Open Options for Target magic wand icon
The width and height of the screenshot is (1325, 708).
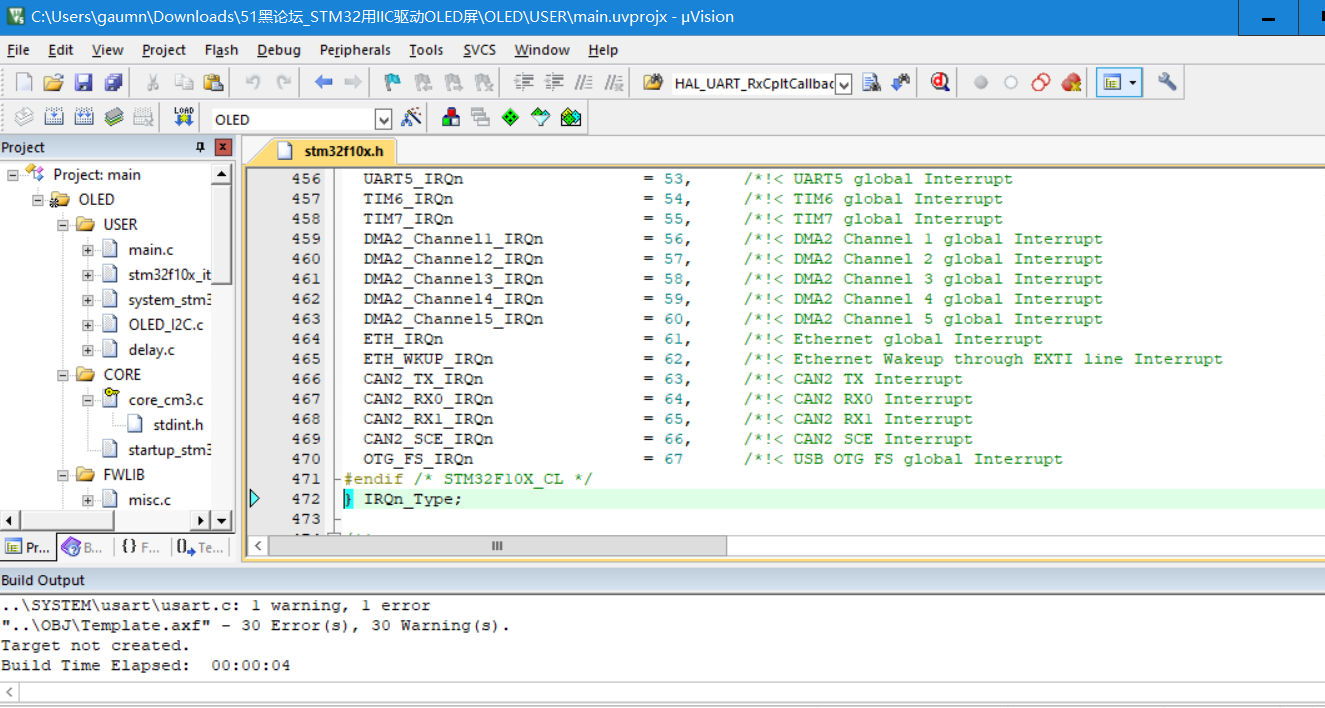412,117
